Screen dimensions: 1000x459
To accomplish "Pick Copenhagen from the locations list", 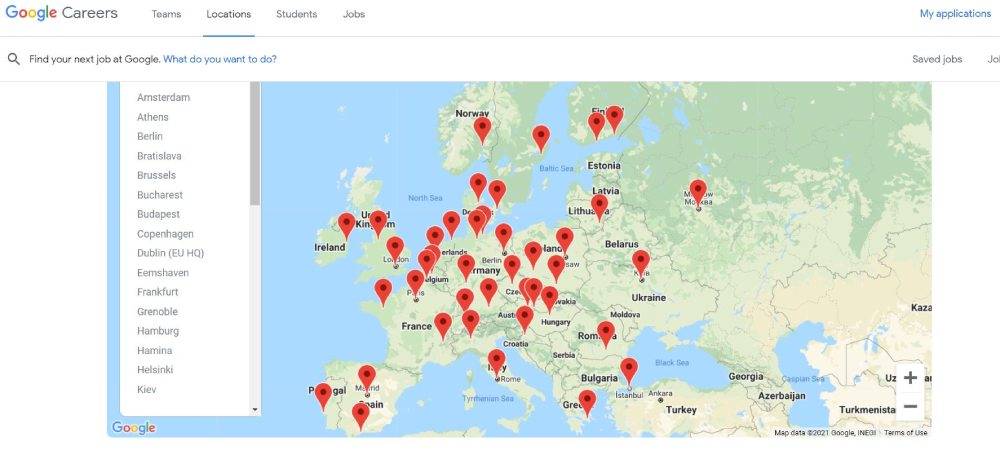I will pyautogui.click(x=165, y=234).
